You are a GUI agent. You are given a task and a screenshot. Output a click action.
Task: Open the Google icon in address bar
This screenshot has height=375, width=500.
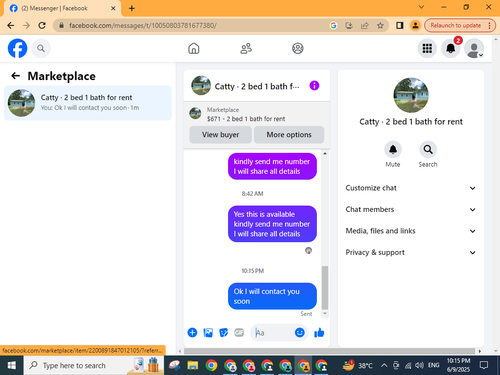(333, 25)
